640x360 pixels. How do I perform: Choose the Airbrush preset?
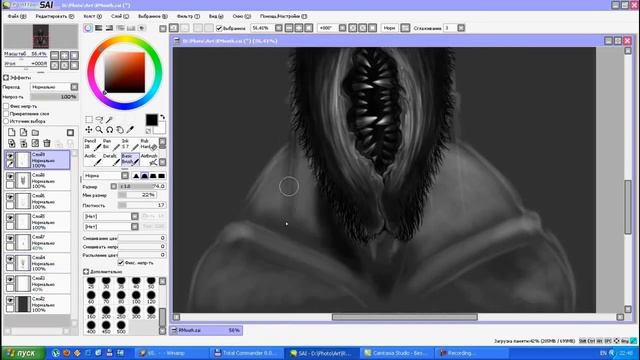[x=149, y=159]
